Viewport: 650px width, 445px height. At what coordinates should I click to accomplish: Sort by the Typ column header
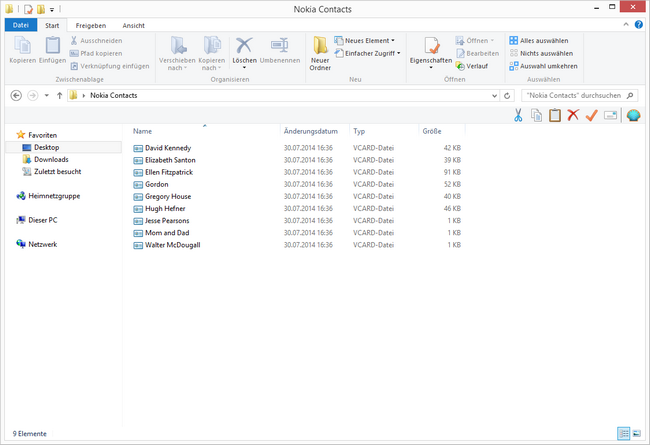click(384, 131)
